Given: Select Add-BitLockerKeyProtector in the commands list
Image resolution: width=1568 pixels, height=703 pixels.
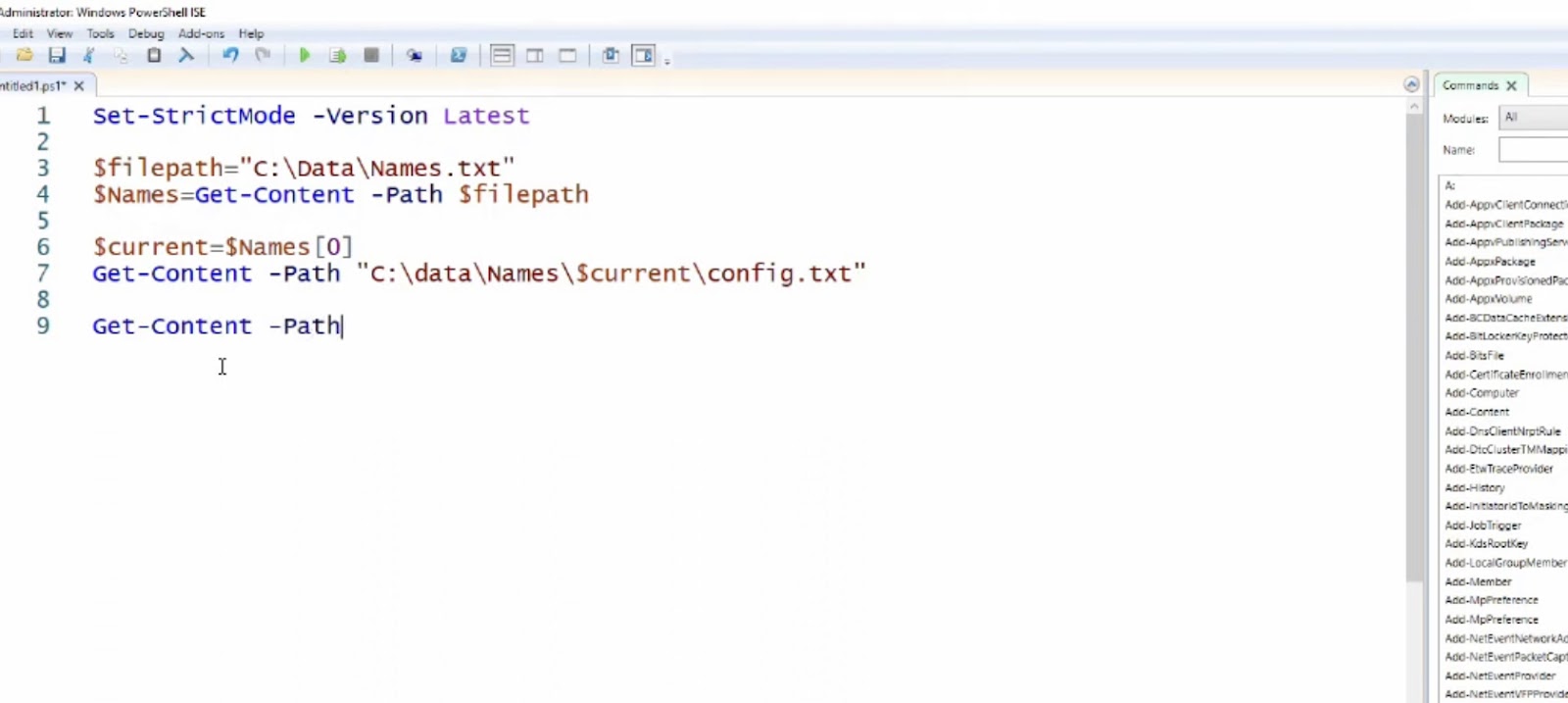Looking at the screenshot, I should coord(1505,336).
